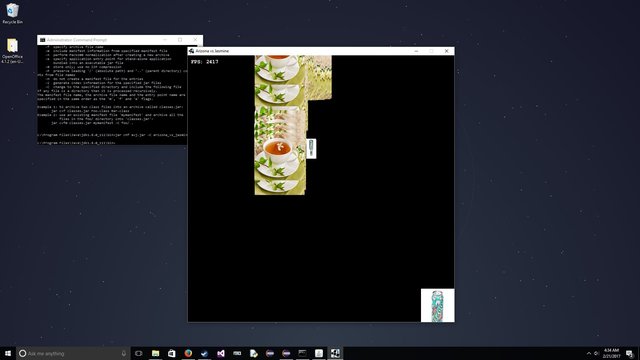Image resolution: width=640 pixels, height=360 pixels.
Task: Focus the 'Ask me anything' Cortana search box
Action: coord(73,353)
